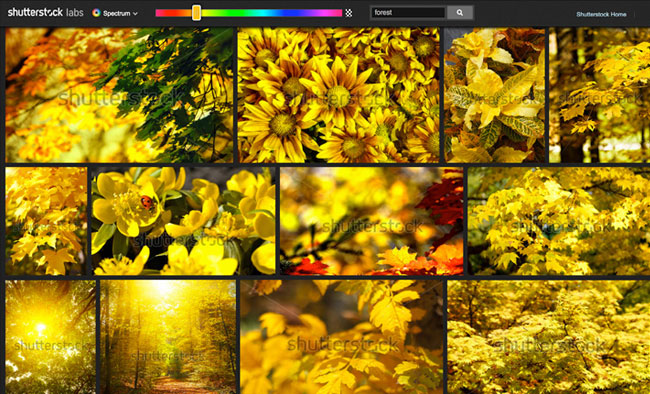
Task: Open the small yellow maple leaves photo at the left of the second row
Action: (46, 221)
